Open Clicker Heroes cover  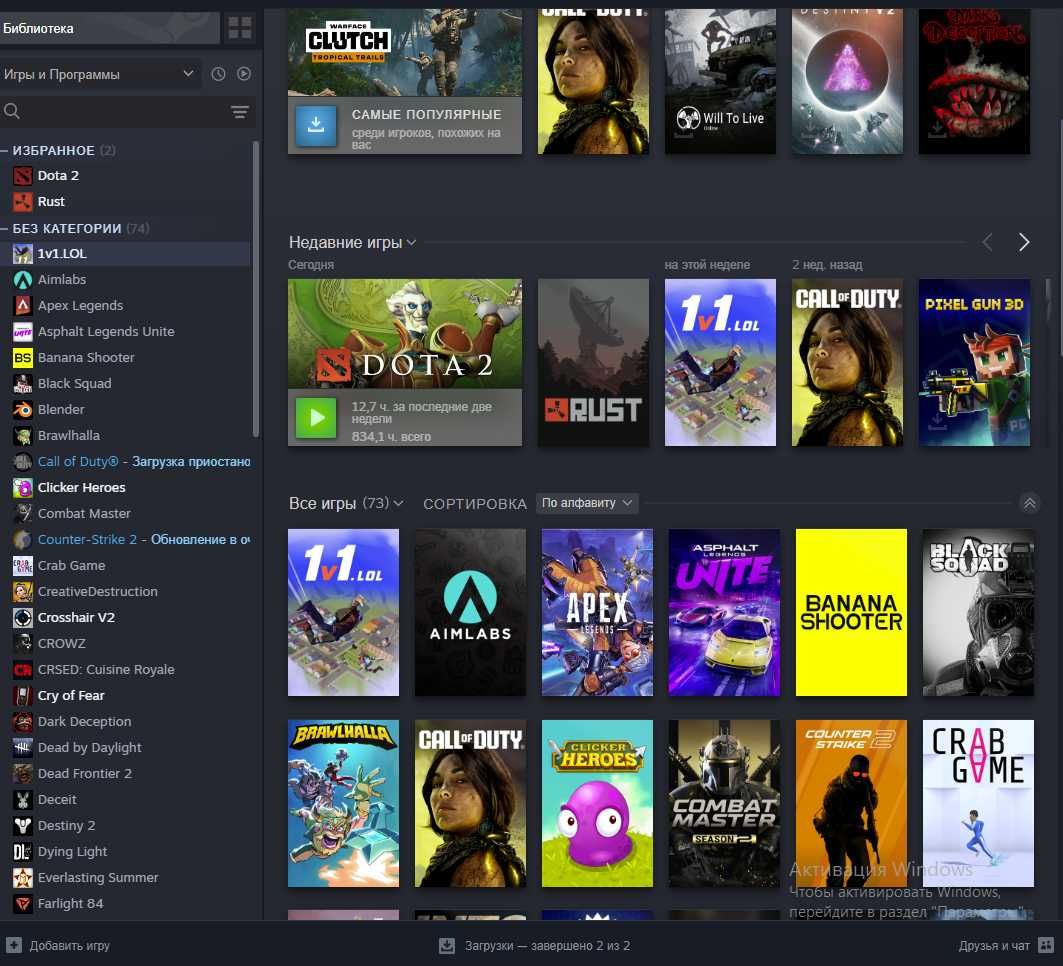pos(597,803)
